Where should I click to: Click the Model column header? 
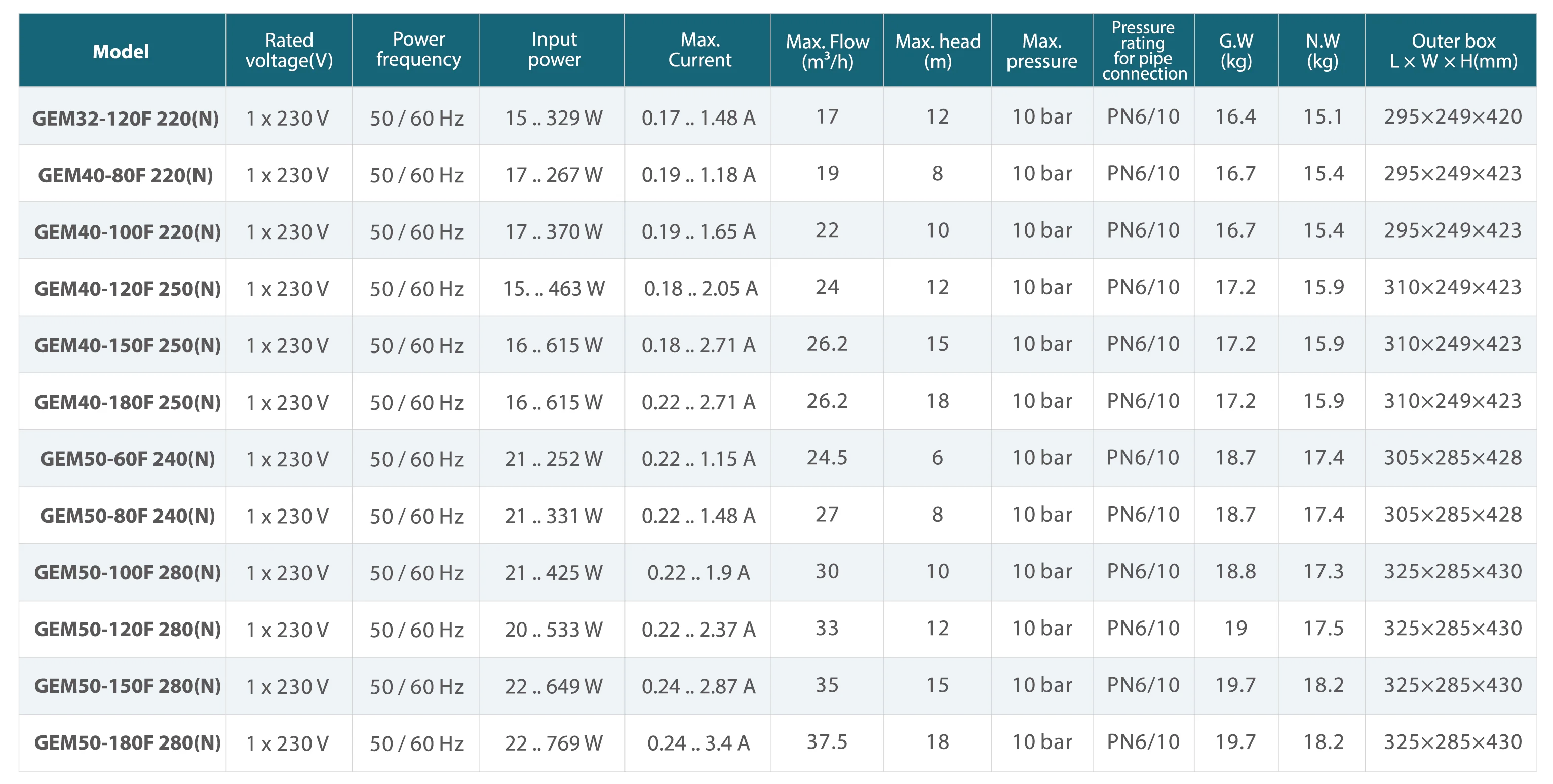click(121, 51)
